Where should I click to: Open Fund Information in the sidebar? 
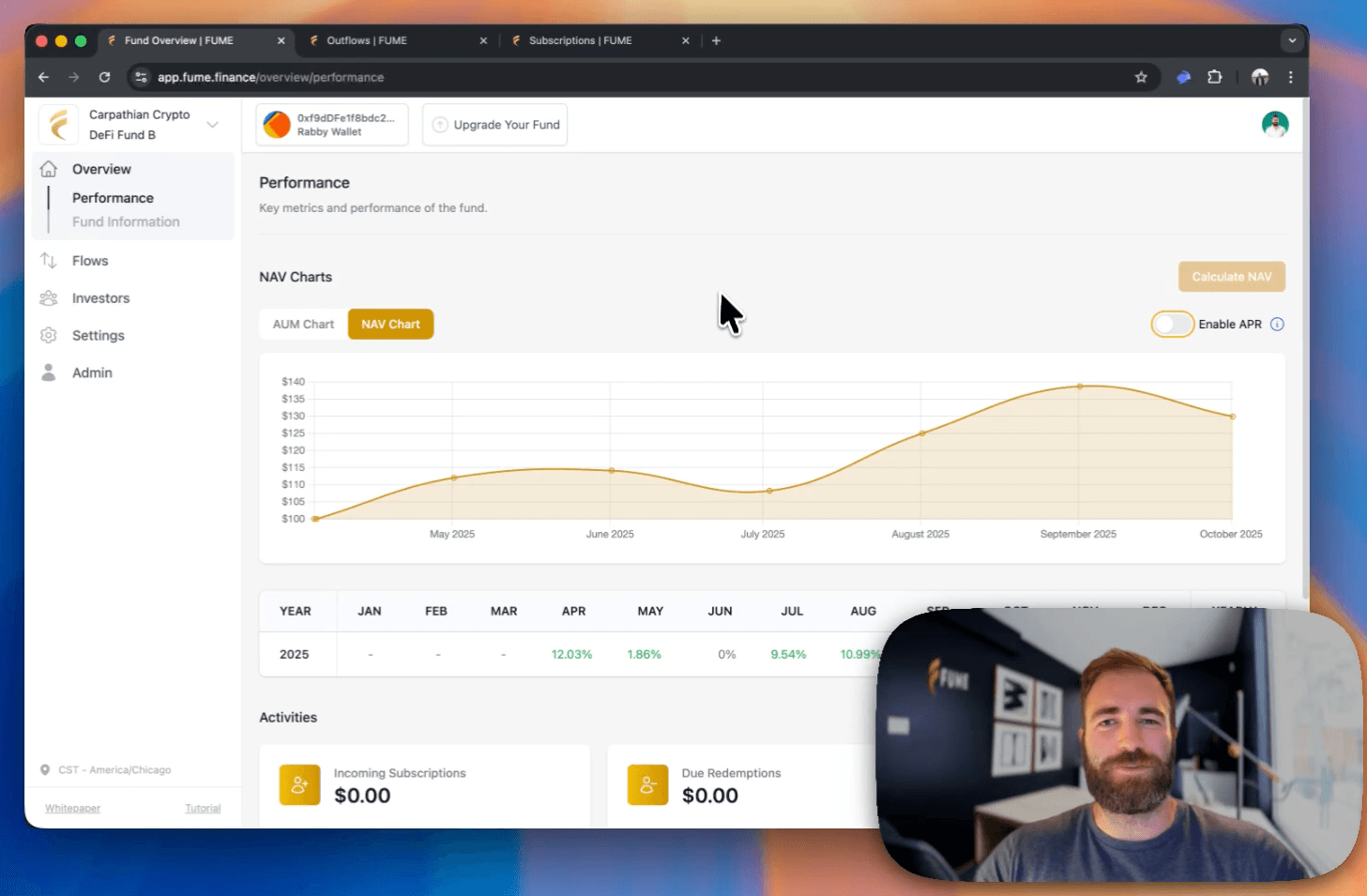tap(126, 222)
